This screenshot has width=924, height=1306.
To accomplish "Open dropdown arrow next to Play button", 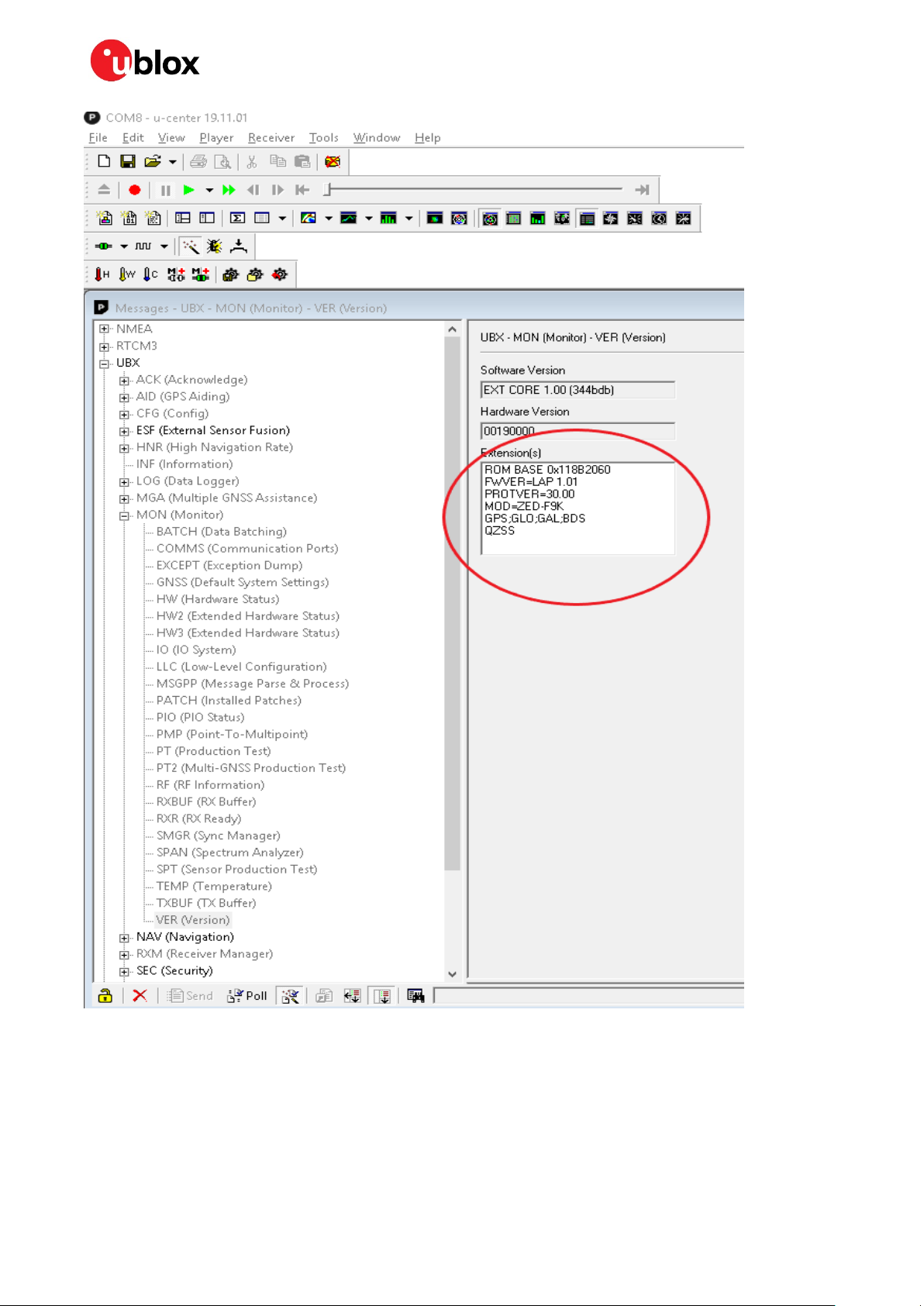I will pyautogui.click(x=209, y=190).
